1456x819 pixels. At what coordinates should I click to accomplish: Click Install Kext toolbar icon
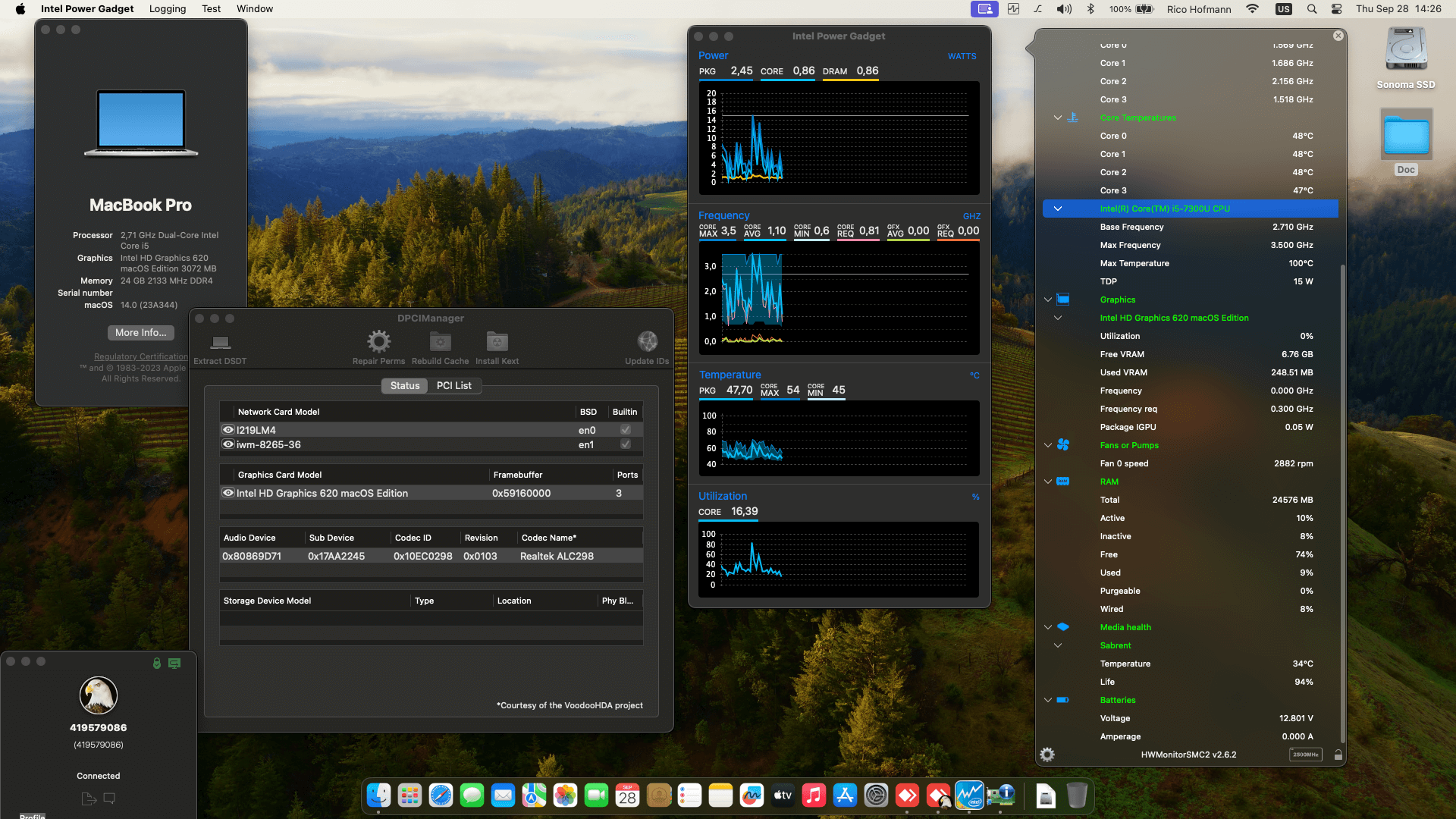point(497,341)
